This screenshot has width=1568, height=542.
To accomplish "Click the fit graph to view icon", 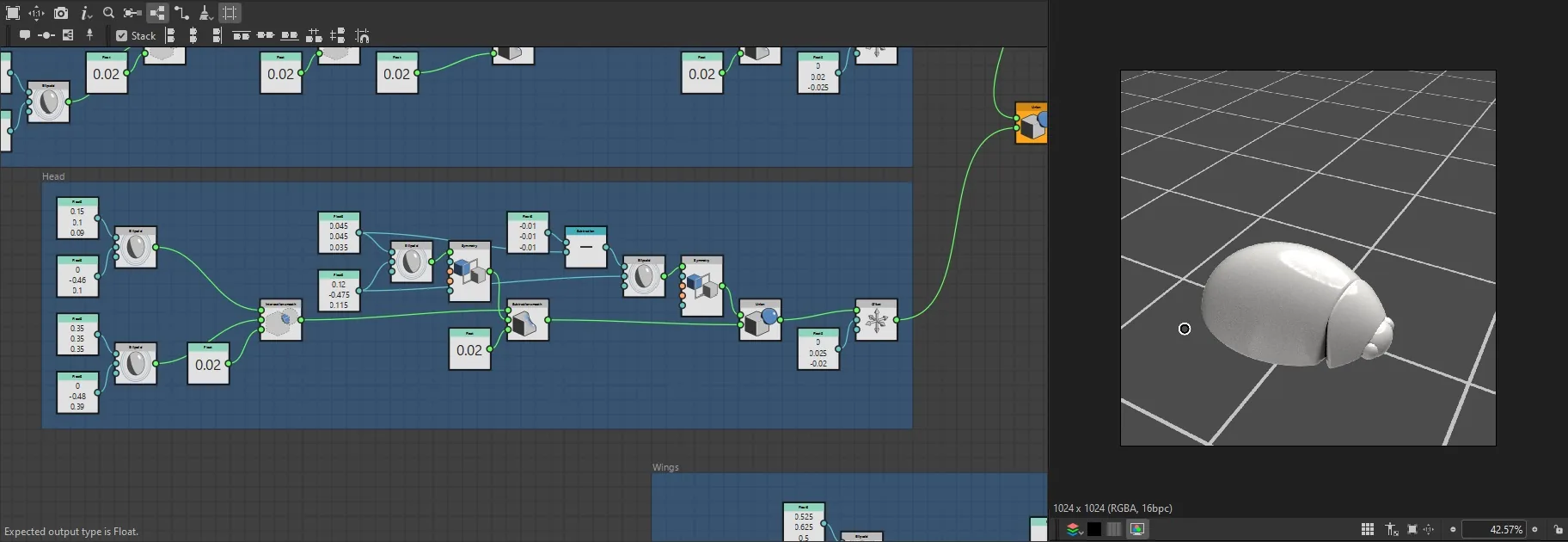I will 13,13.
